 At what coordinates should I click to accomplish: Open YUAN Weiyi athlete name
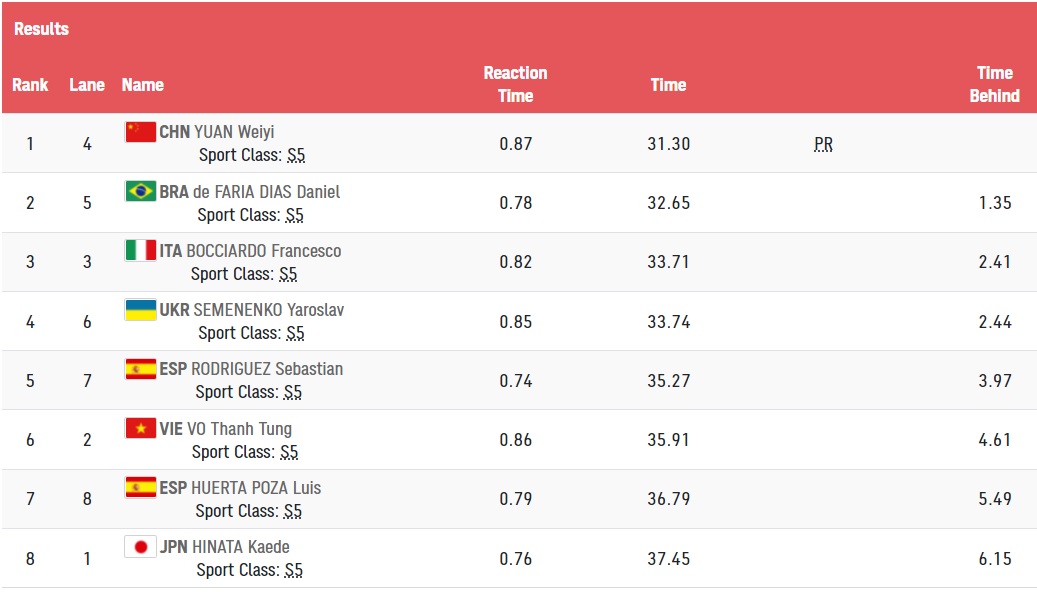[234, 132]
